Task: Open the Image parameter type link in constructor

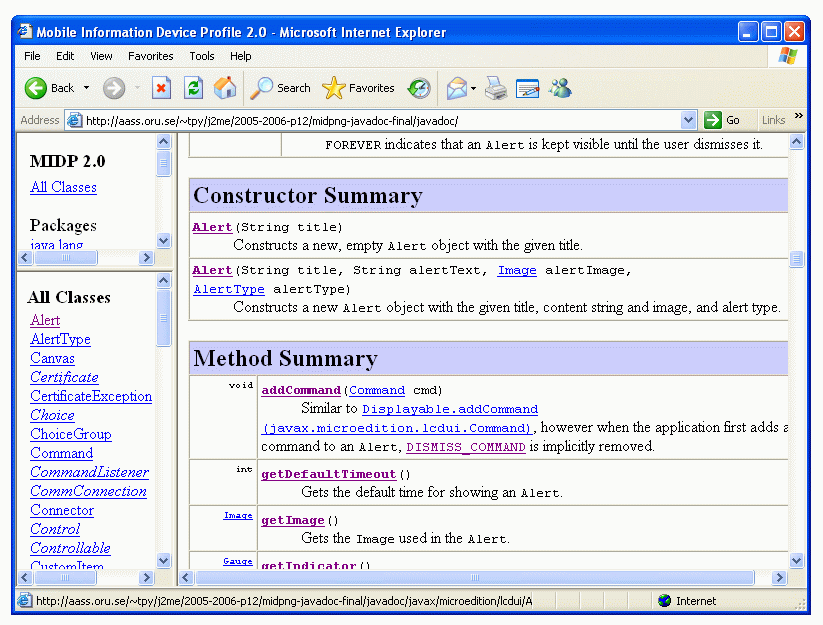Action: pos(517,270)
